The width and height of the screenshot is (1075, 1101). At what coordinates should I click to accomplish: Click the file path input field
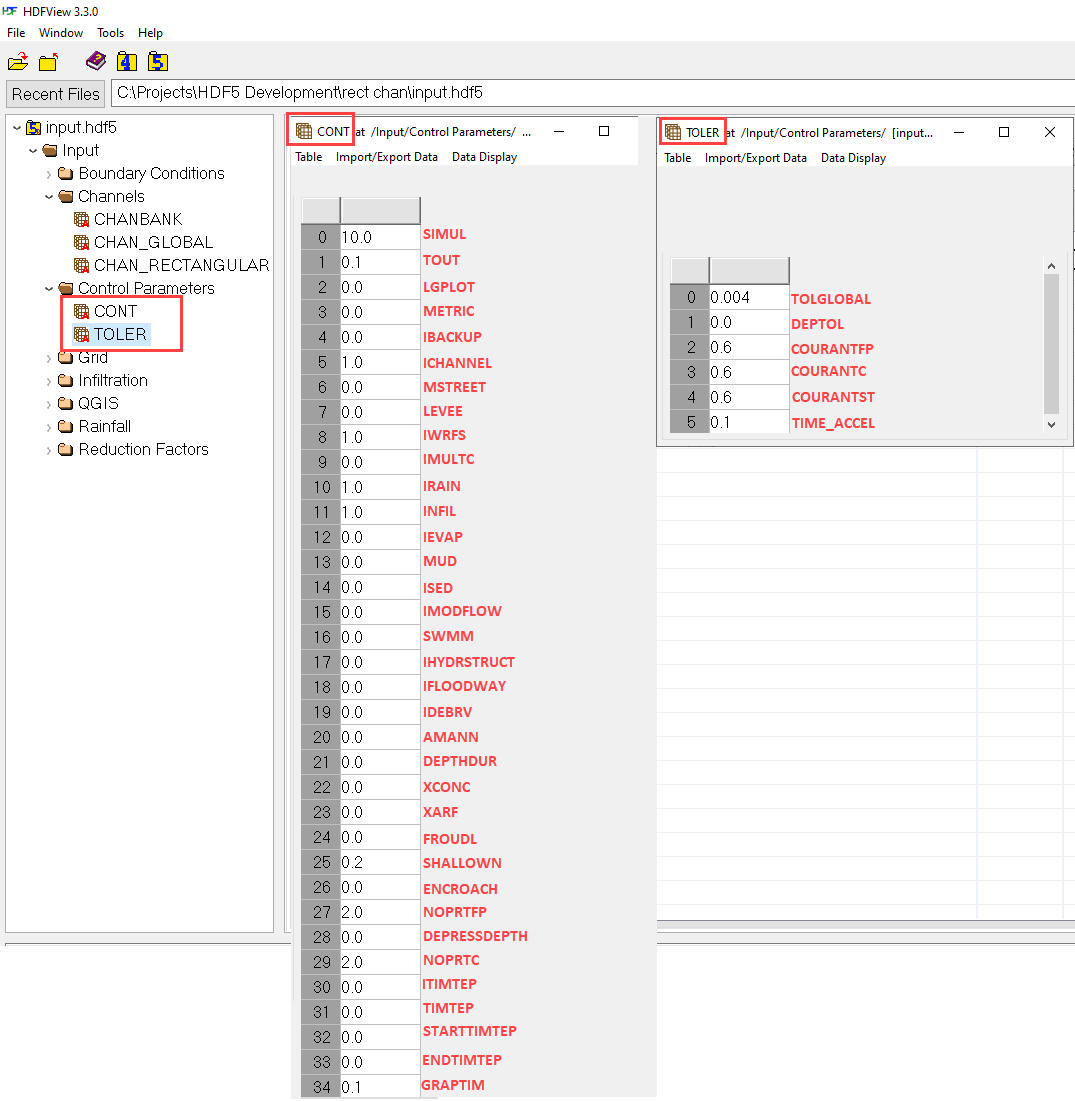[590, 93]
